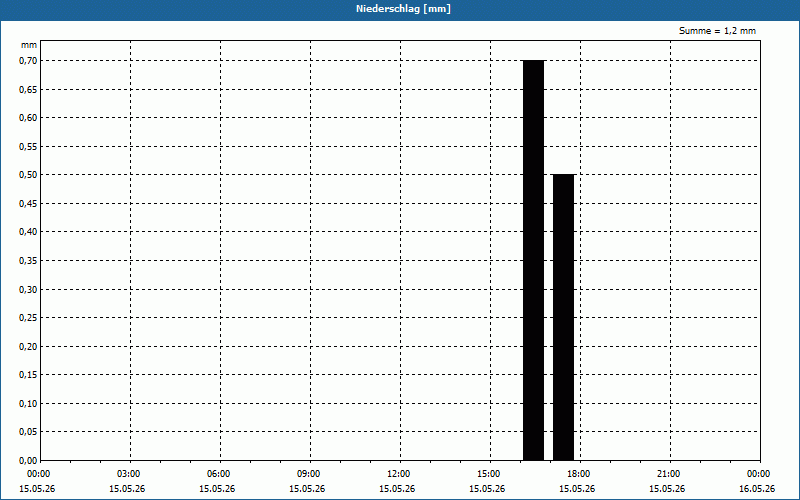Click the 0,50 mm precipitation bar
The image size is (800, 500).
click(564, 317)
